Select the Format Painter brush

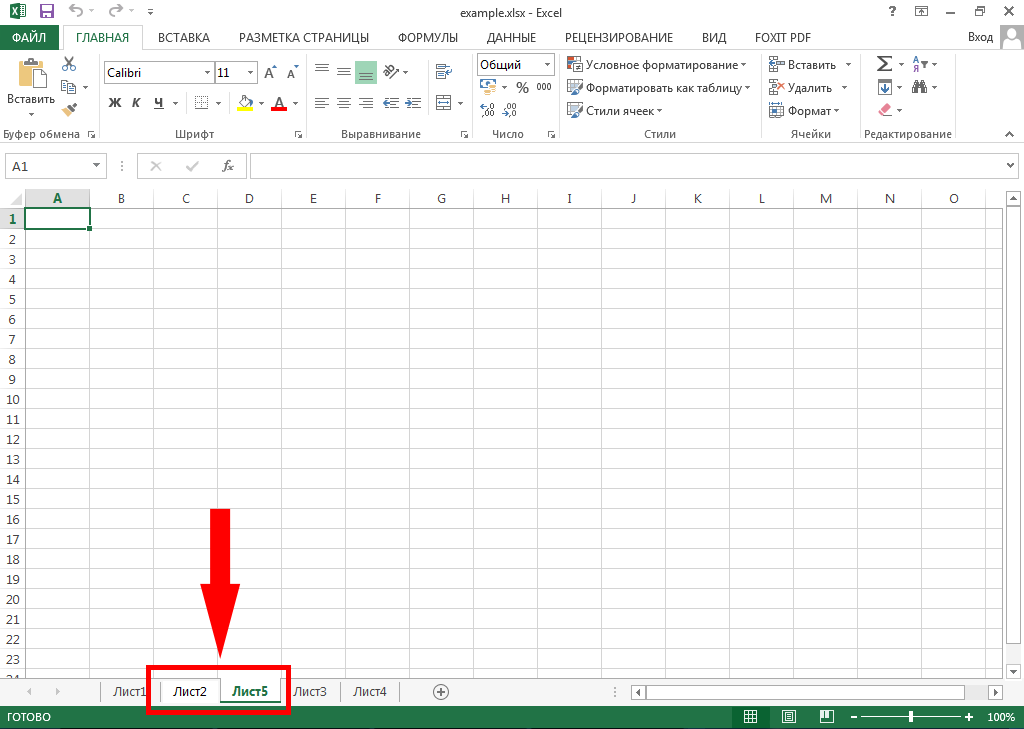tap(69, 110)
